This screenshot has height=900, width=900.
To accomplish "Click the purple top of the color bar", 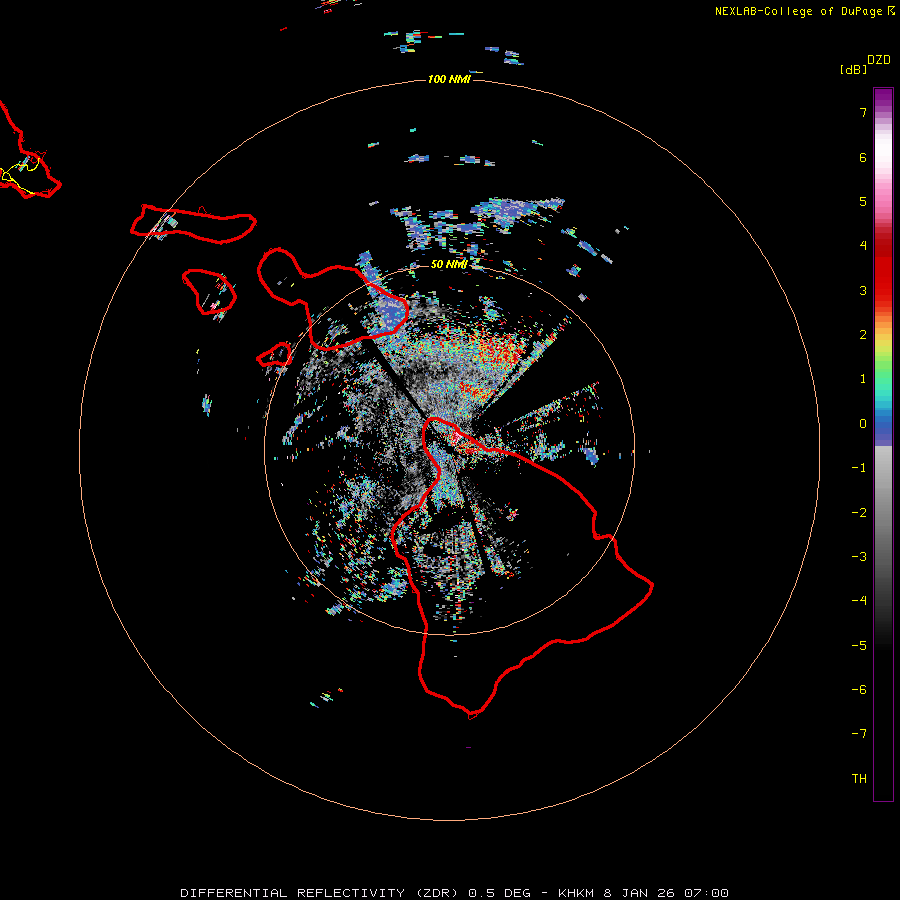I will pos(883,98).
